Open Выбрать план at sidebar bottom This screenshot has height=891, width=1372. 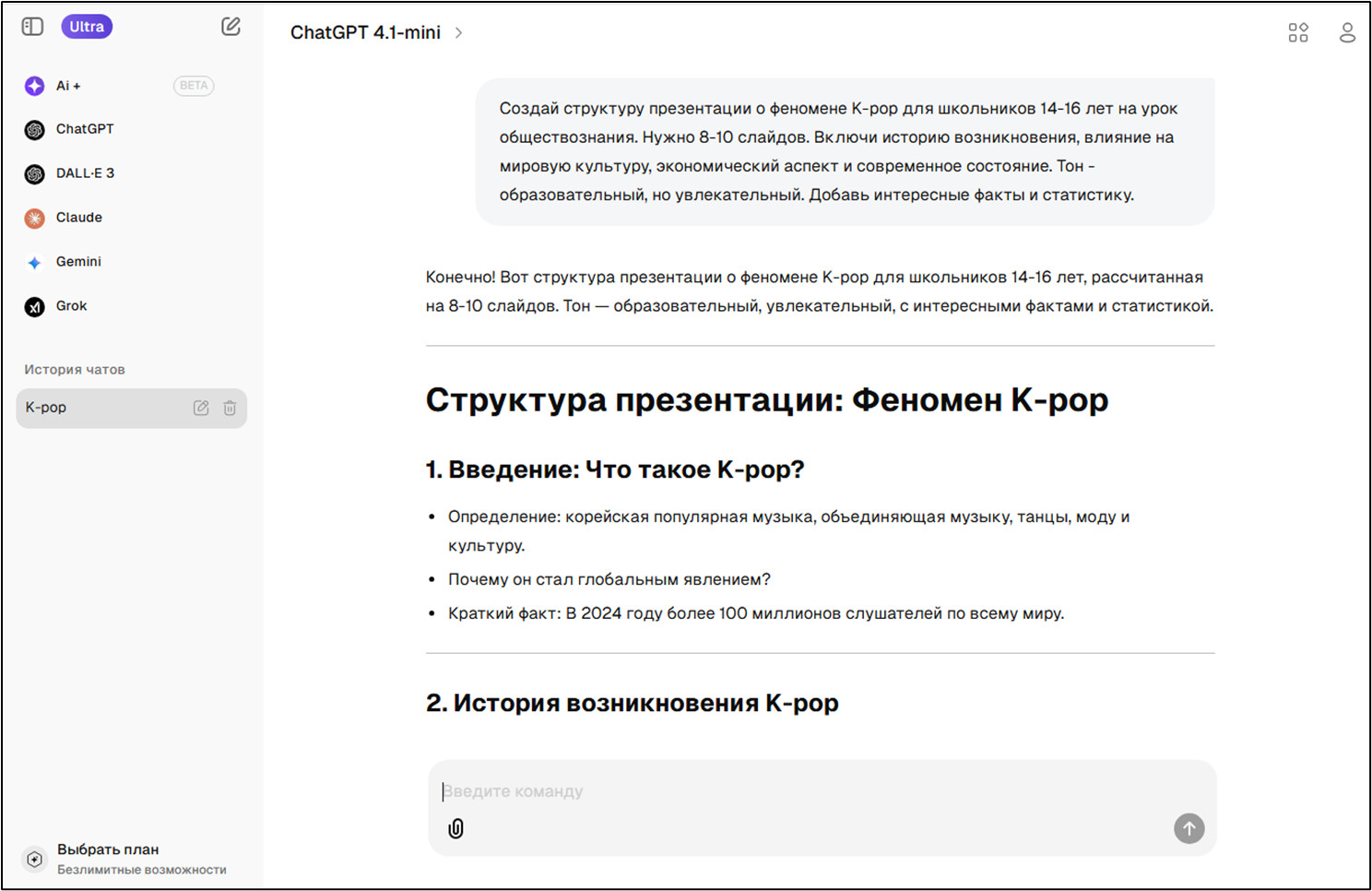point(108,849)
